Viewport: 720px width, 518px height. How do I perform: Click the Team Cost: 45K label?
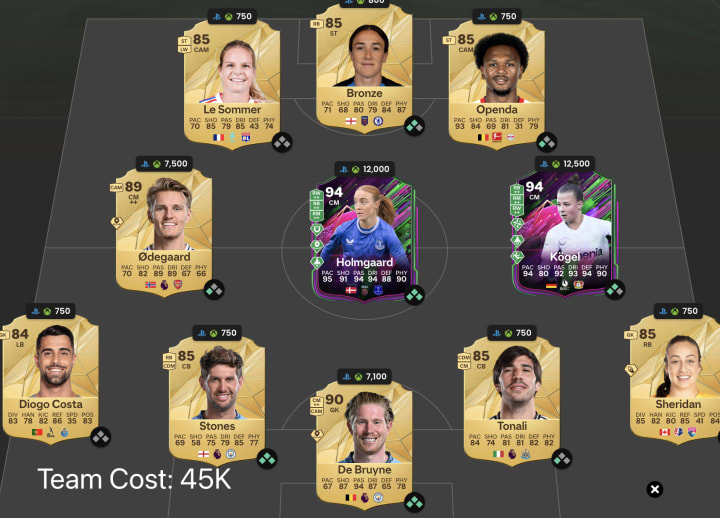tap(134, 479)
